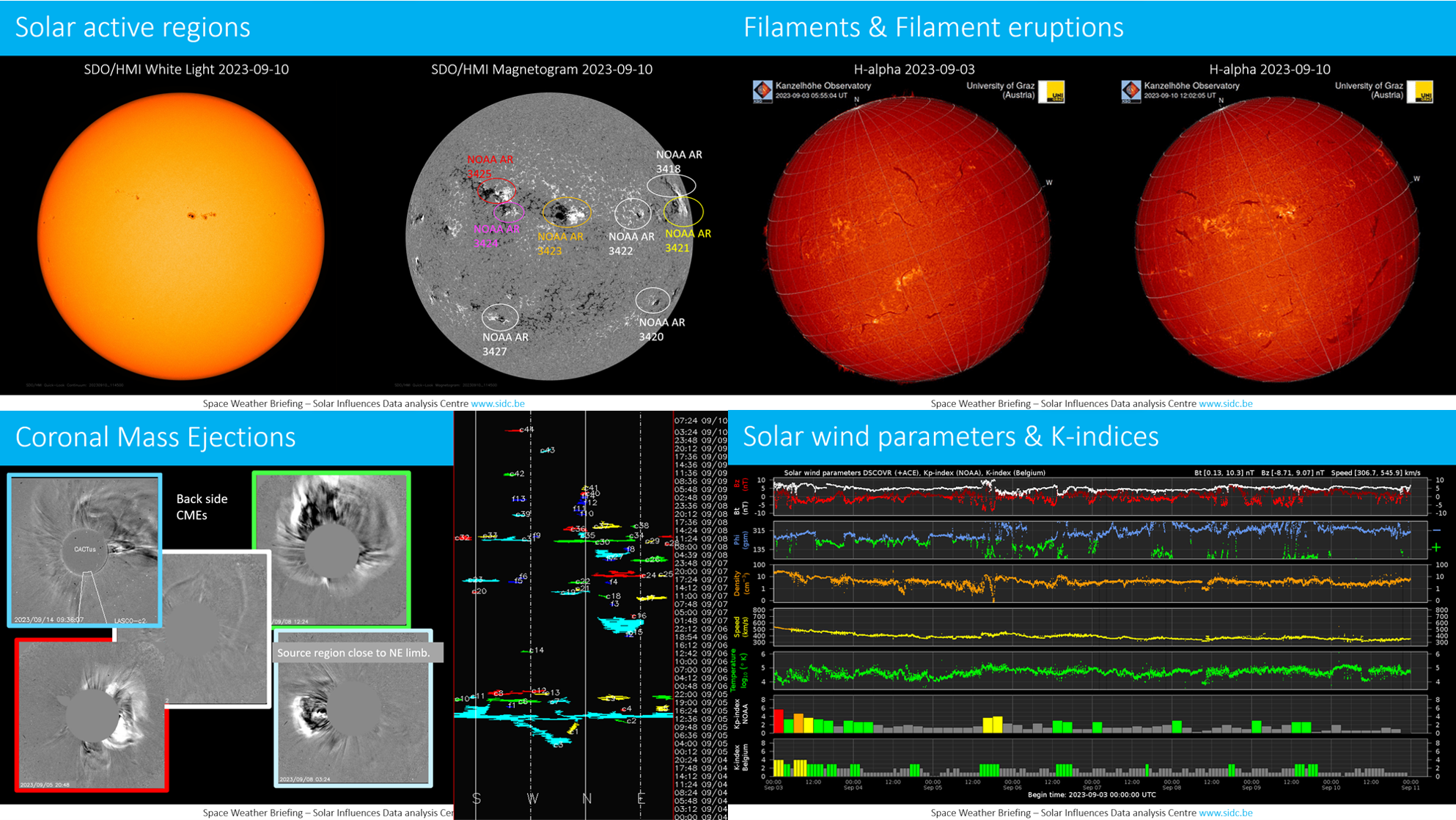Click the 'Bz [-8.71, 9.07] nT' readout

pyautogui.click(x=1293, y=473)
